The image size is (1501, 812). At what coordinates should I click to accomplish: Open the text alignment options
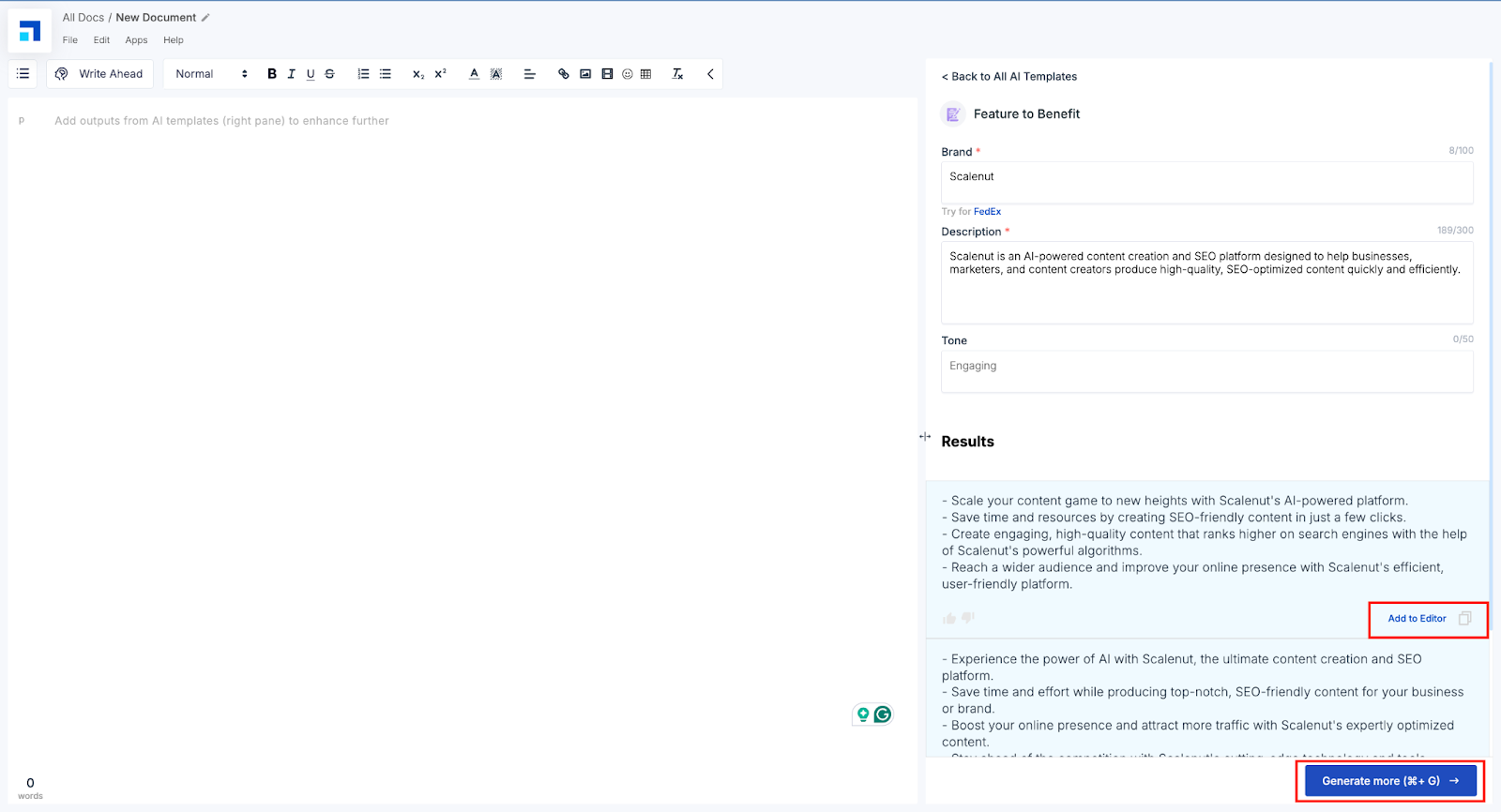tap(529, 74)
